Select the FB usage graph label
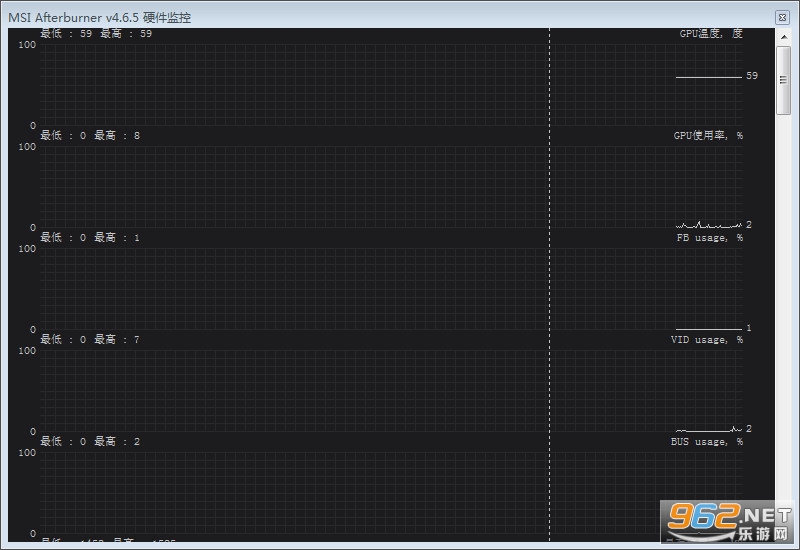The height and width of the screenshot is (550, 800). pos(710,238)
